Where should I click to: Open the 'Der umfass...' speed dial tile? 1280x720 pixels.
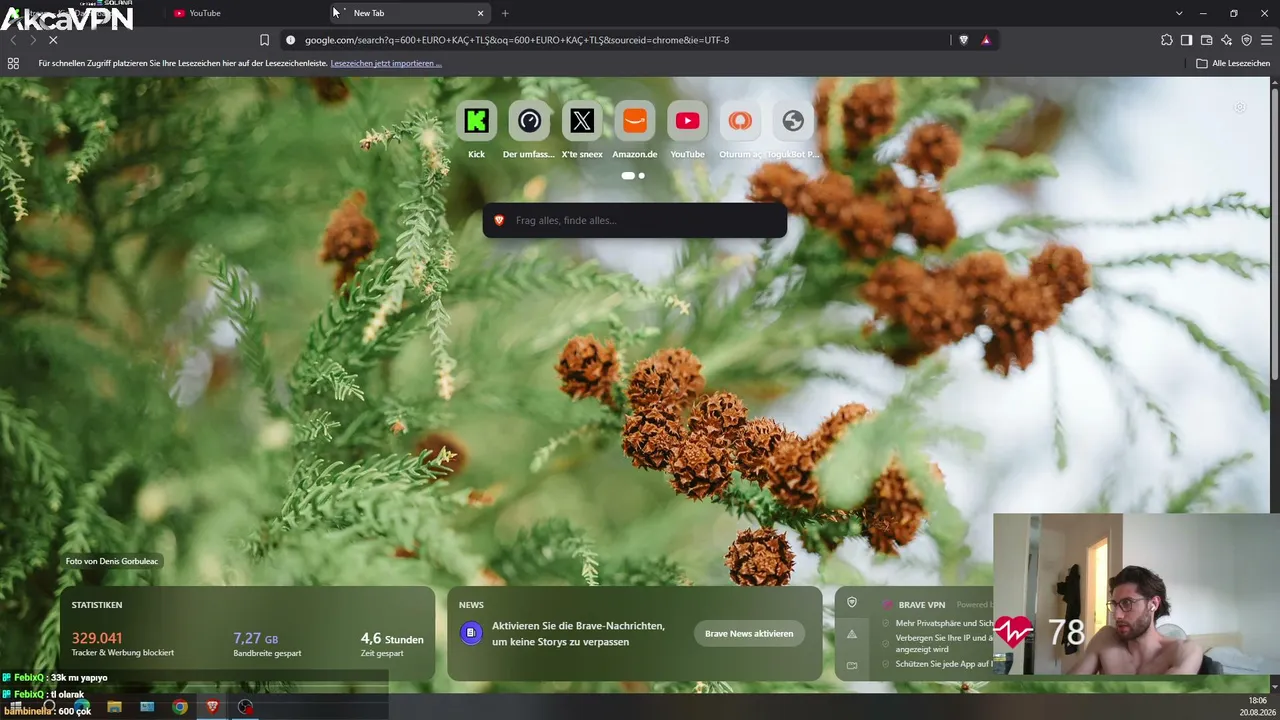(x=529, y=121)
